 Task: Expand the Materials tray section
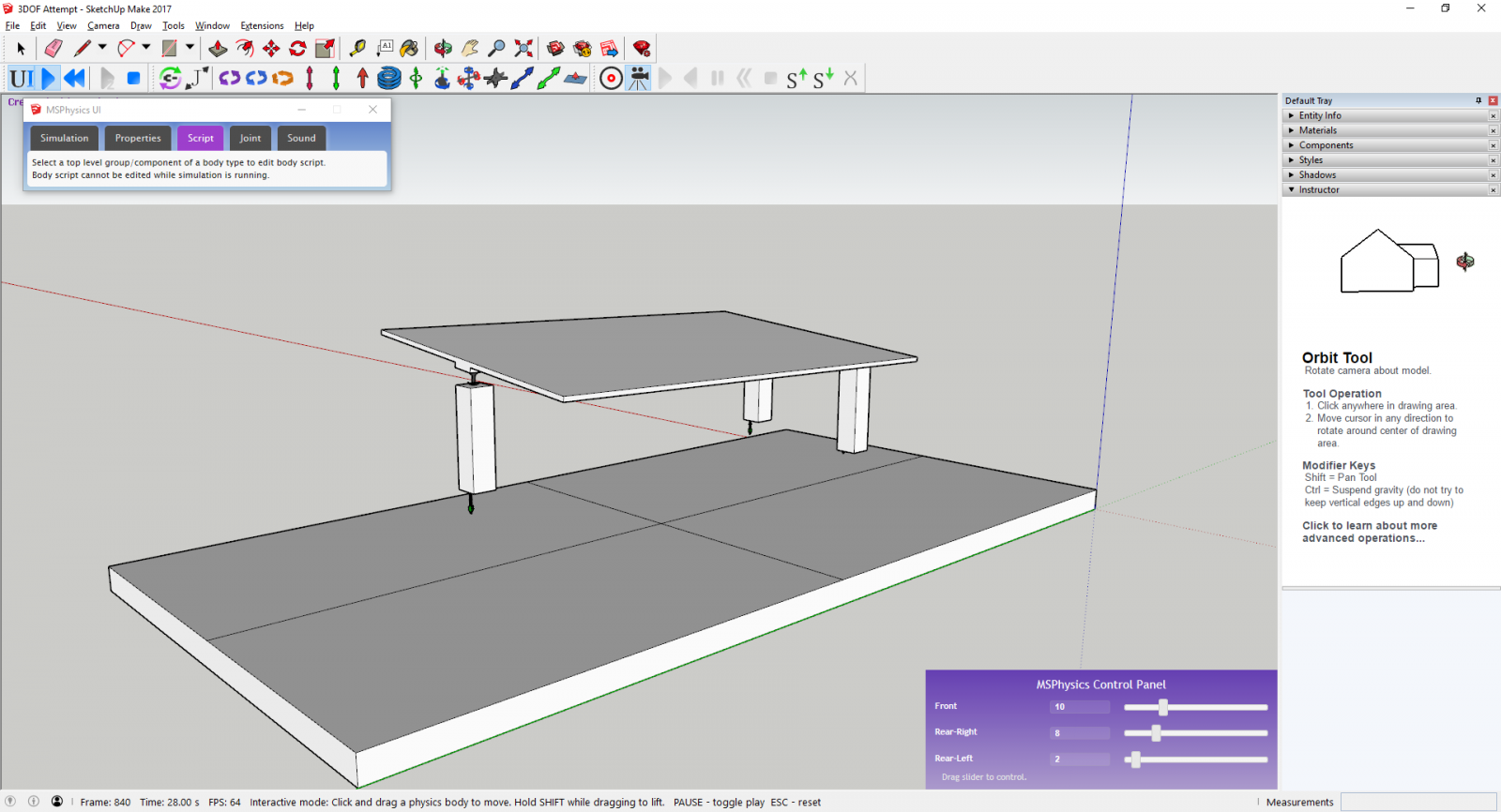pos(1318,130)
